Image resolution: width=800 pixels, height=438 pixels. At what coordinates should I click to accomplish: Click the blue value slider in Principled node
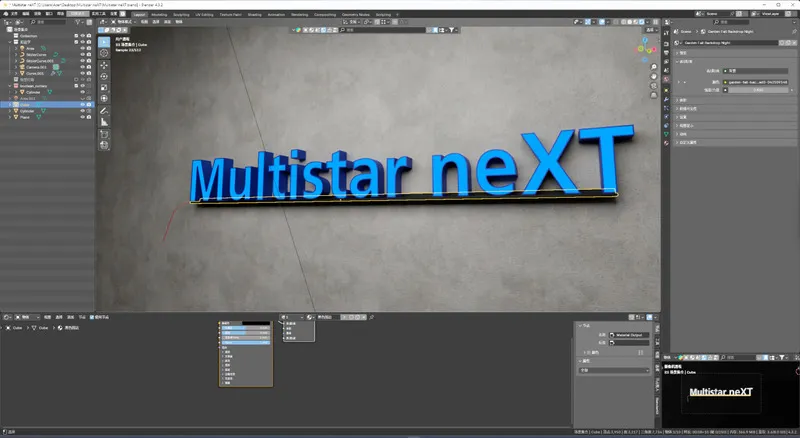click(x=245, y=342)
